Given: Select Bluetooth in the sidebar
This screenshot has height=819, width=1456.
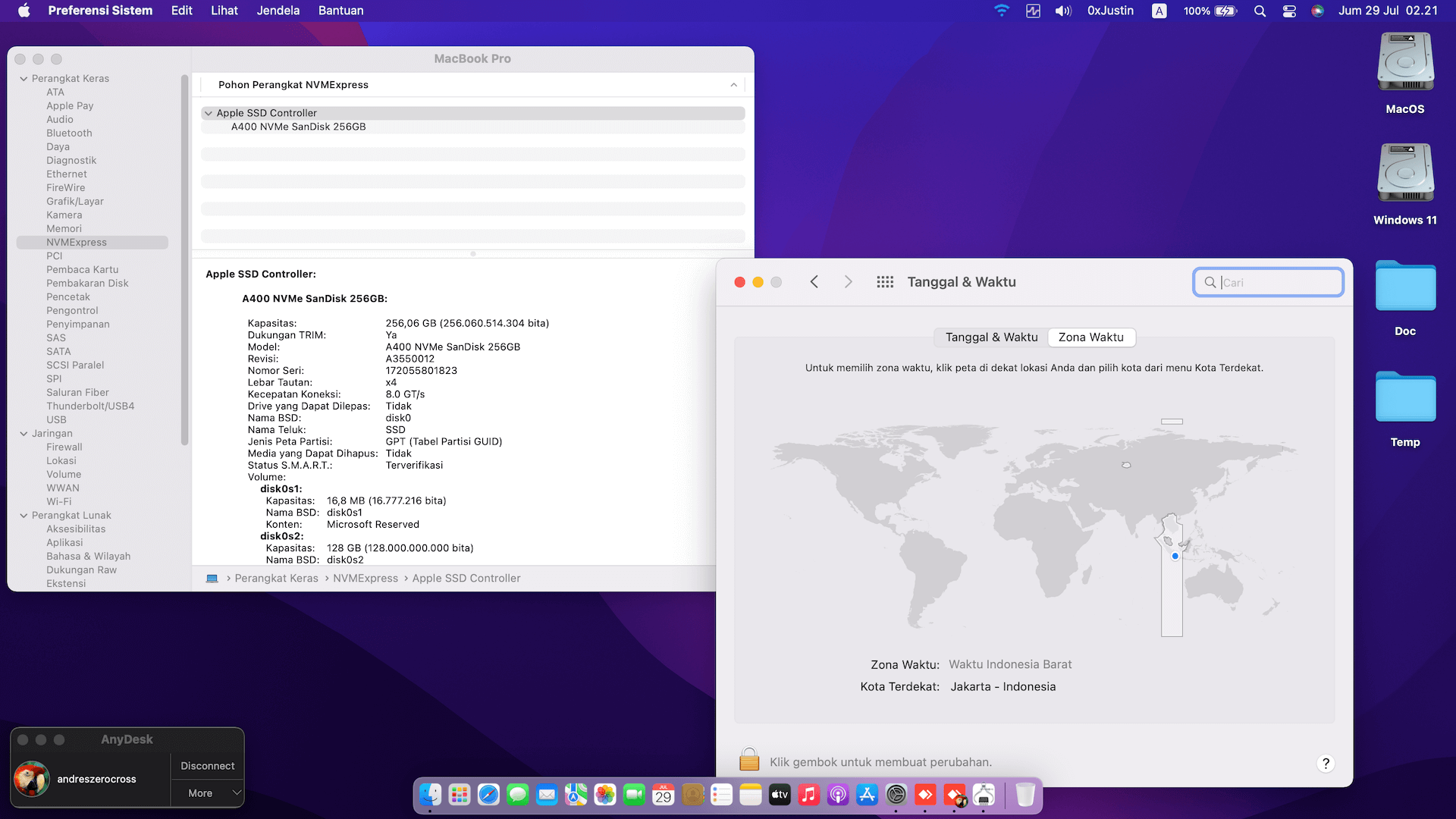Looking at the screenshot, I should (69, 133).
